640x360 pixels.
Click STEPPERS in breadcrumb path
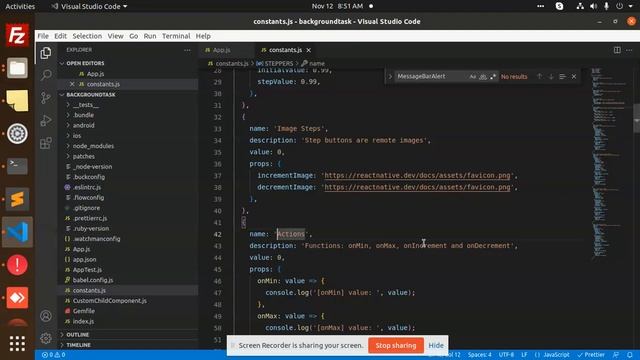point(279,64)
